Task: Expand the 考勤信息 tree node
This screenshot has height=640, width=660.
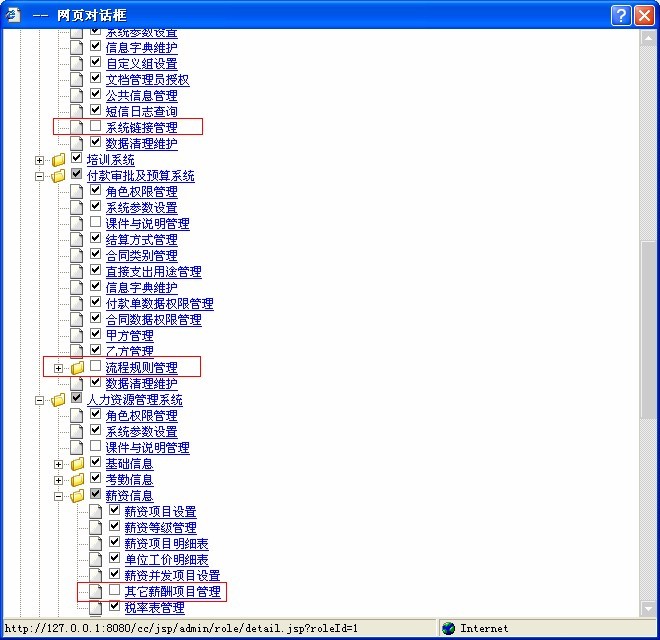Action: click(x=59, y=480)
